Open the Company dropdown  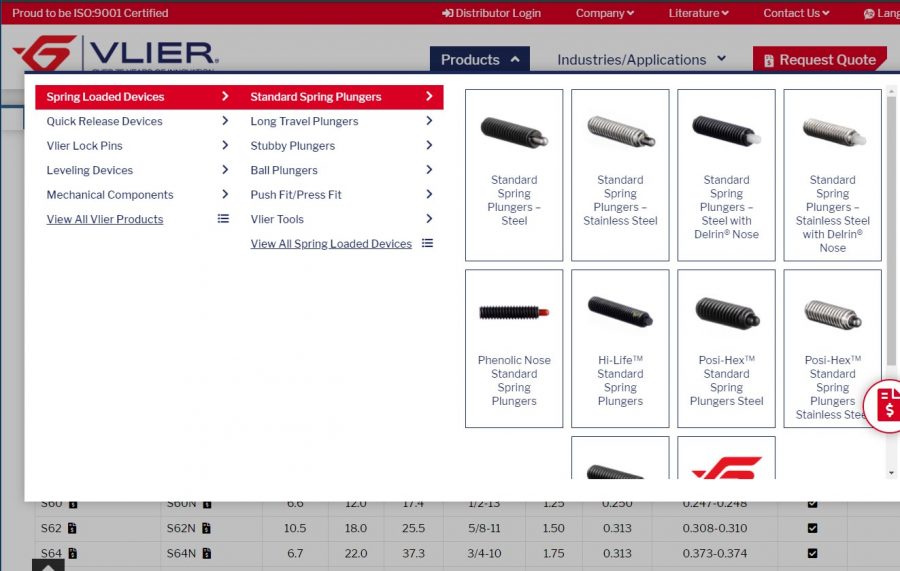604,13
